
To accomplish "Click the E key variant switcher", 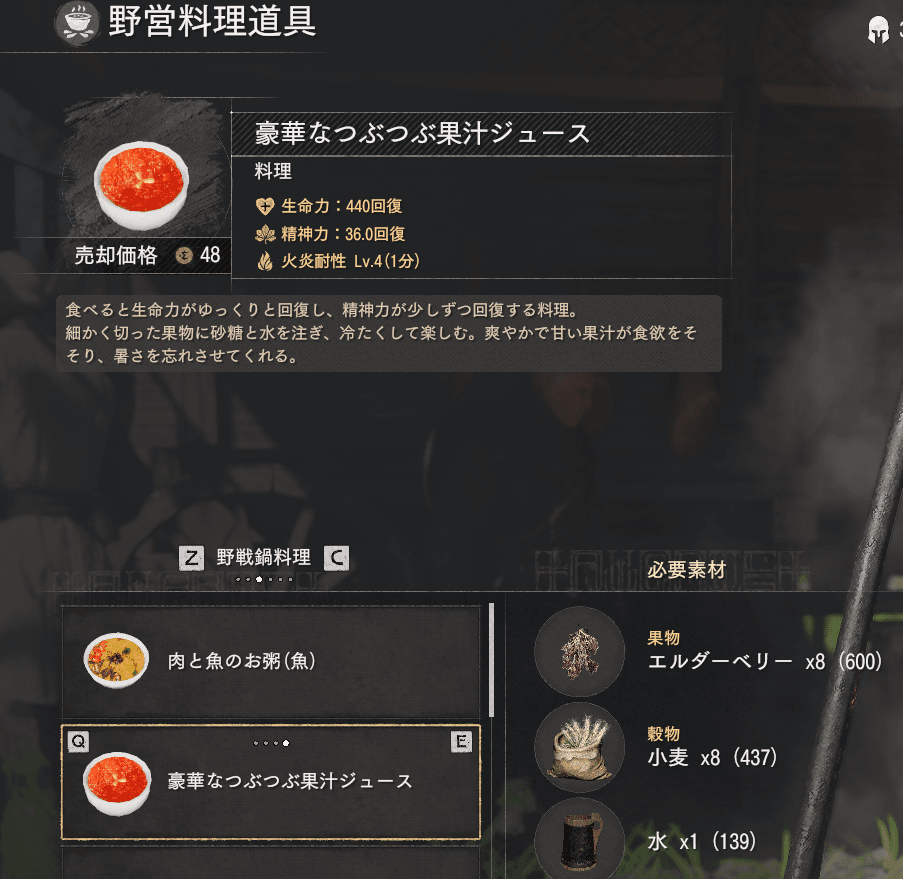I will [461, 742].
